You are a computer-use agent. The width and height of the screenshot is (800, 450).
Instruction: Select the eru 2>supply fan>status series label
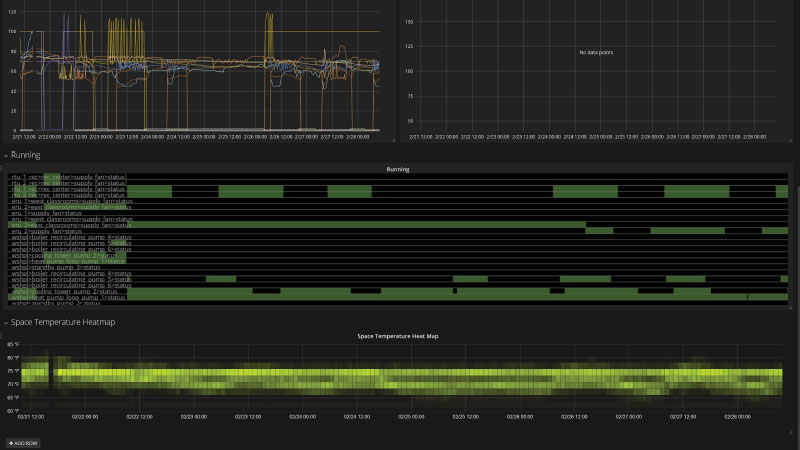(46, 231)
